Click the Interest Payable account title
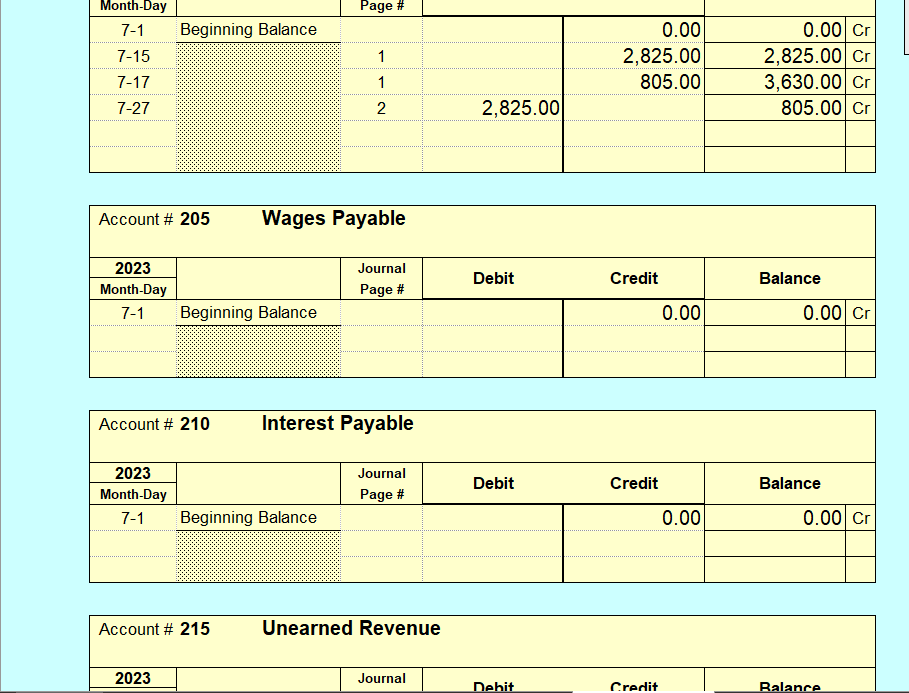The height and width of the screenshot is (693, 909). [x=337, y=423]
